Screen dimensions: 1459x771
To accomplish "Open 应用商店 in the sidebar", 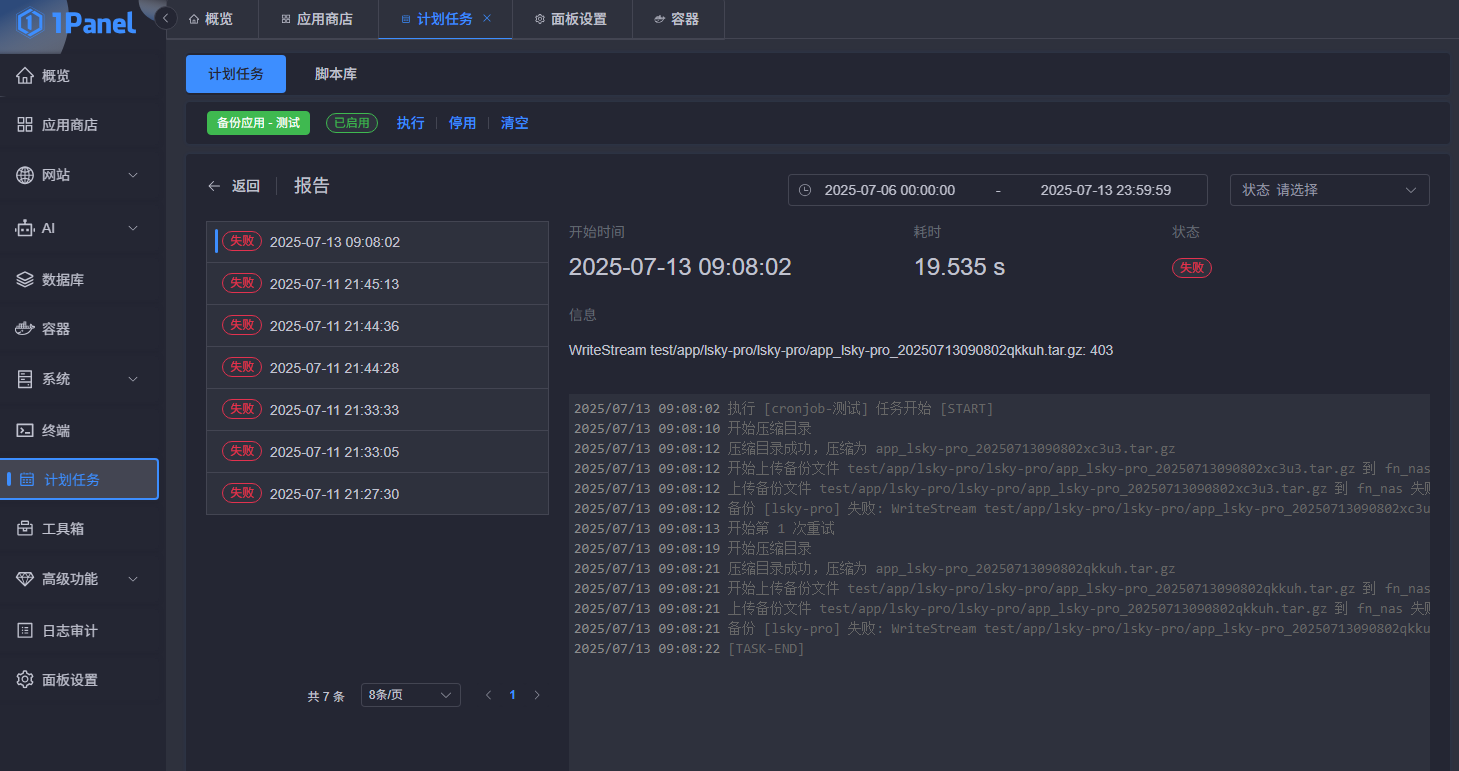I will point(80,125).
